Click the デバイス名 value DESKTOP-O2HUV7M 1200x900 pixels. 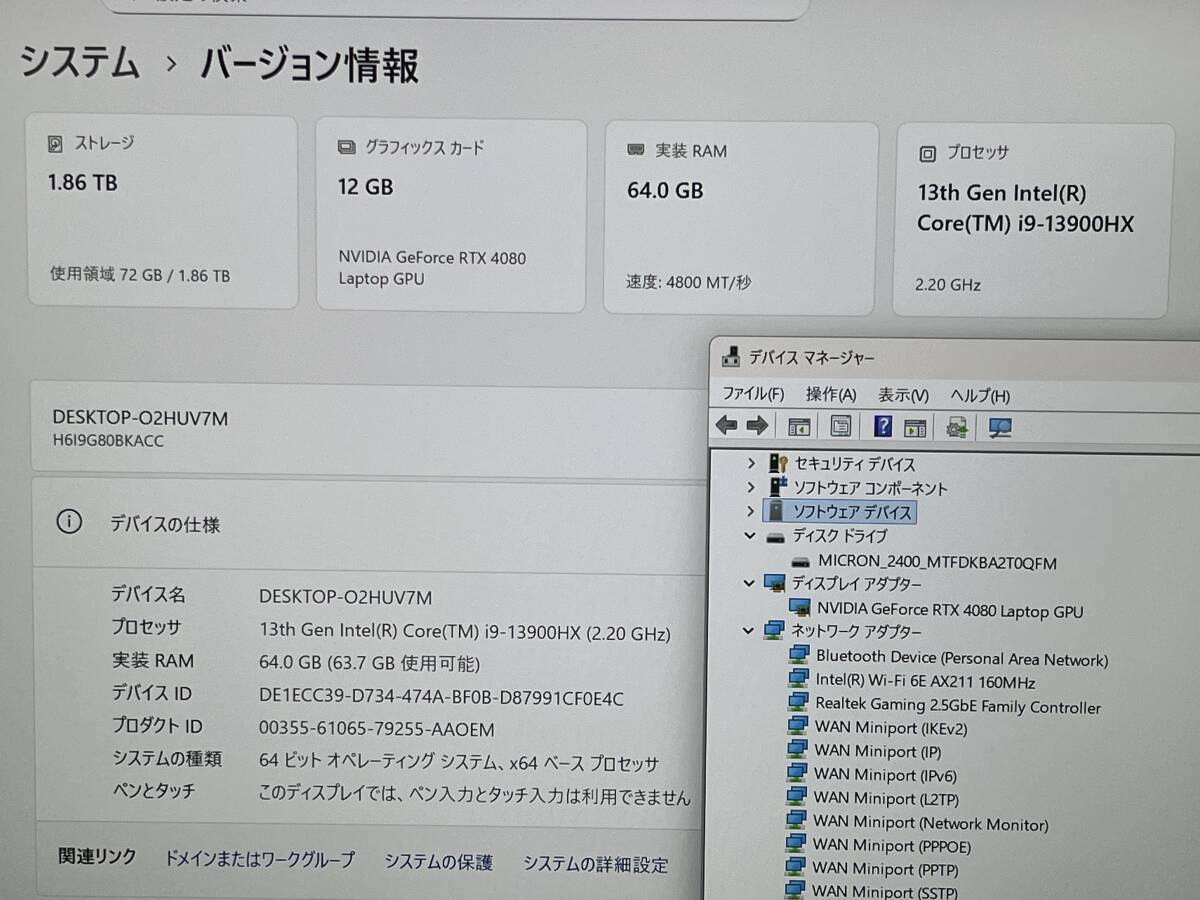[x=345, y=597]
